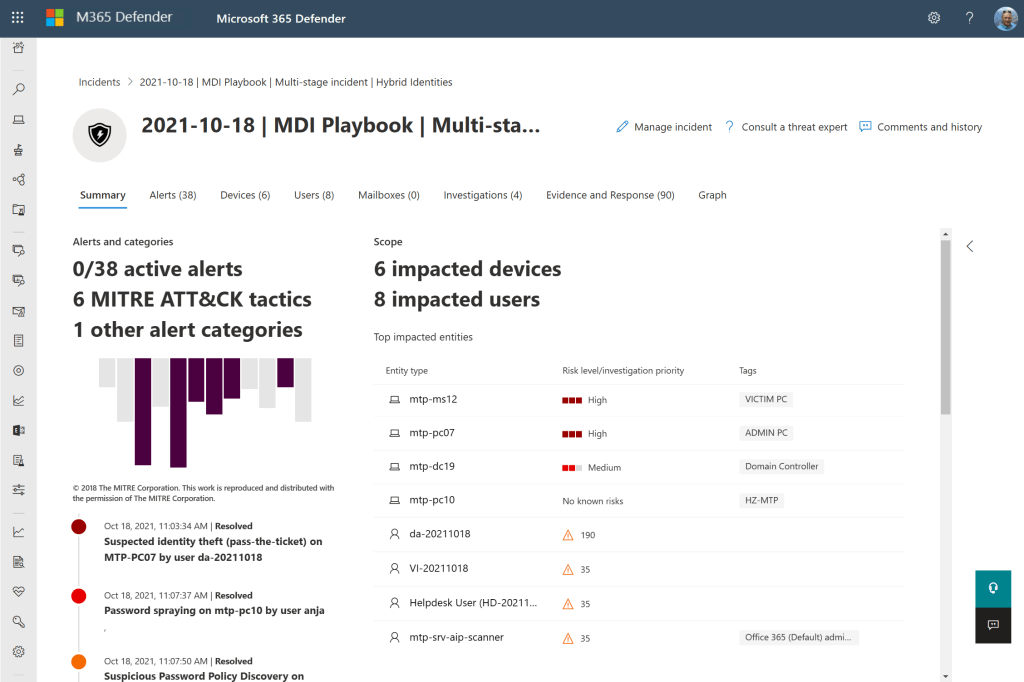This screenshot has width=1024, height=682.
Task: Open the settings gear in top header
Action: coord(934,18)
